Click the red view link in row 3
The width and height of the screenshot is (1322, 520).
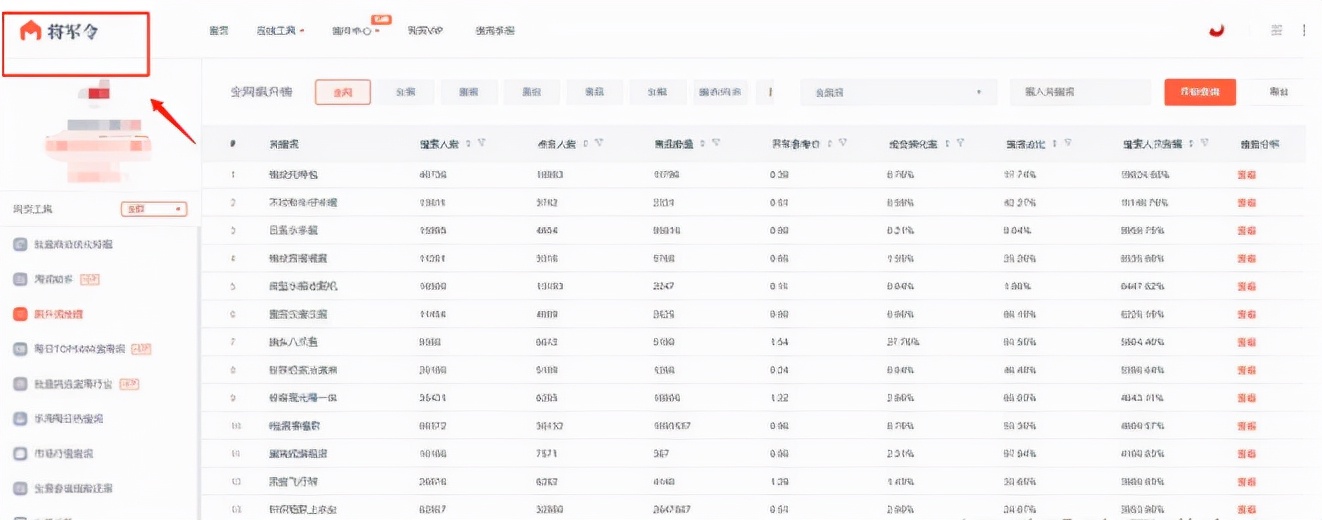[1247, 230]
